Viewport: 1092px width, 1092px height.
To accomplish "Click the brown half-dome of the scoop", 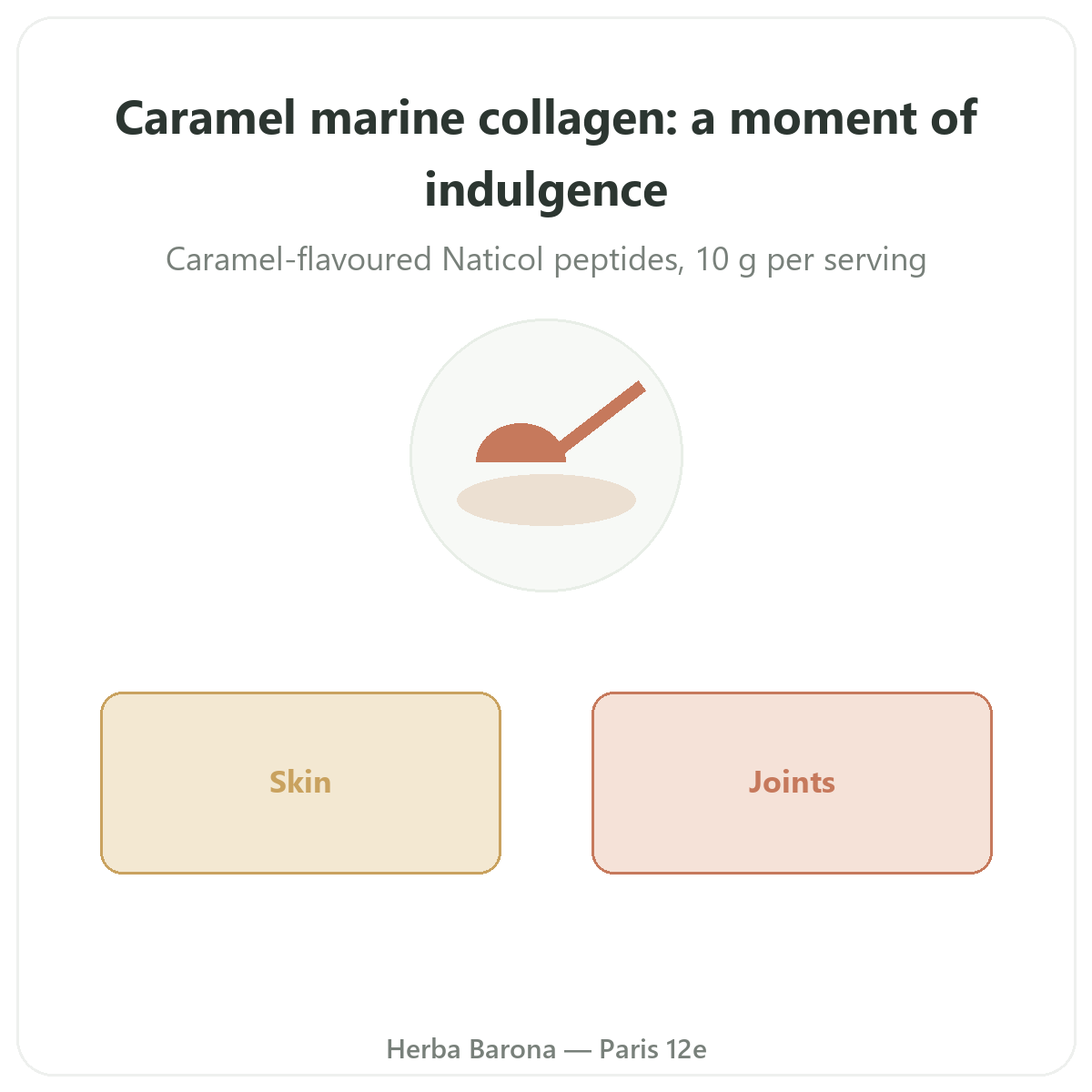I will coord(521,444).
